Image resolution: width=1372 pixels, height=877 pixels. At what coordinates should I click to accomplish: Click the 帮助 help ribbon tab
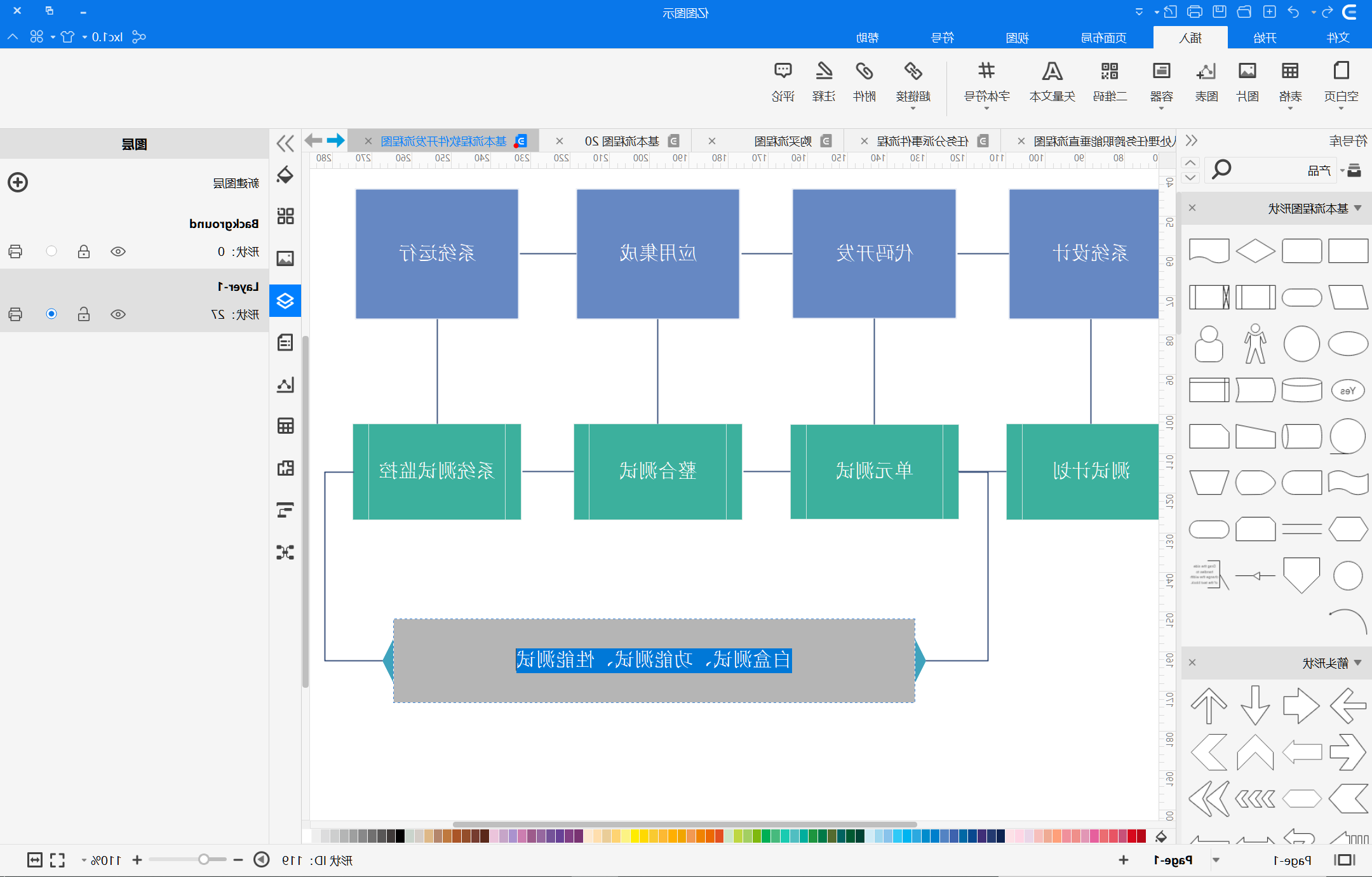tap(867, 38)
